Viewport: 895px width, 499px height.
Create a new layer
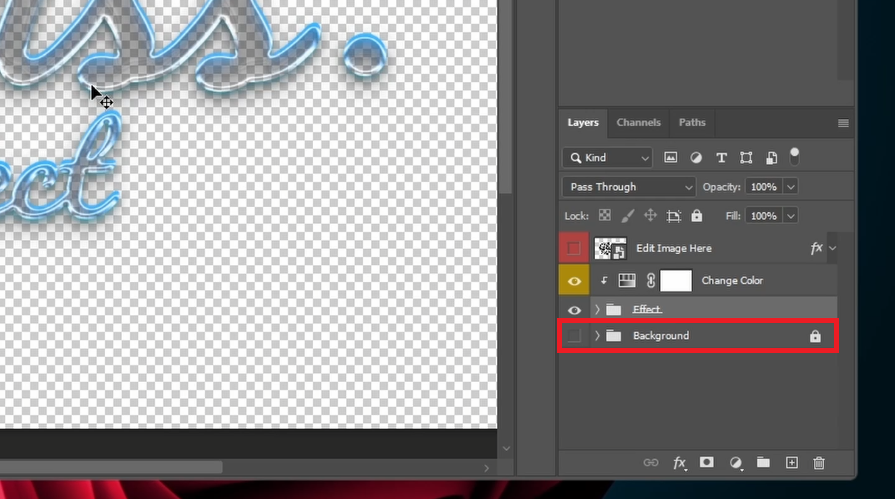click(791, 463)
